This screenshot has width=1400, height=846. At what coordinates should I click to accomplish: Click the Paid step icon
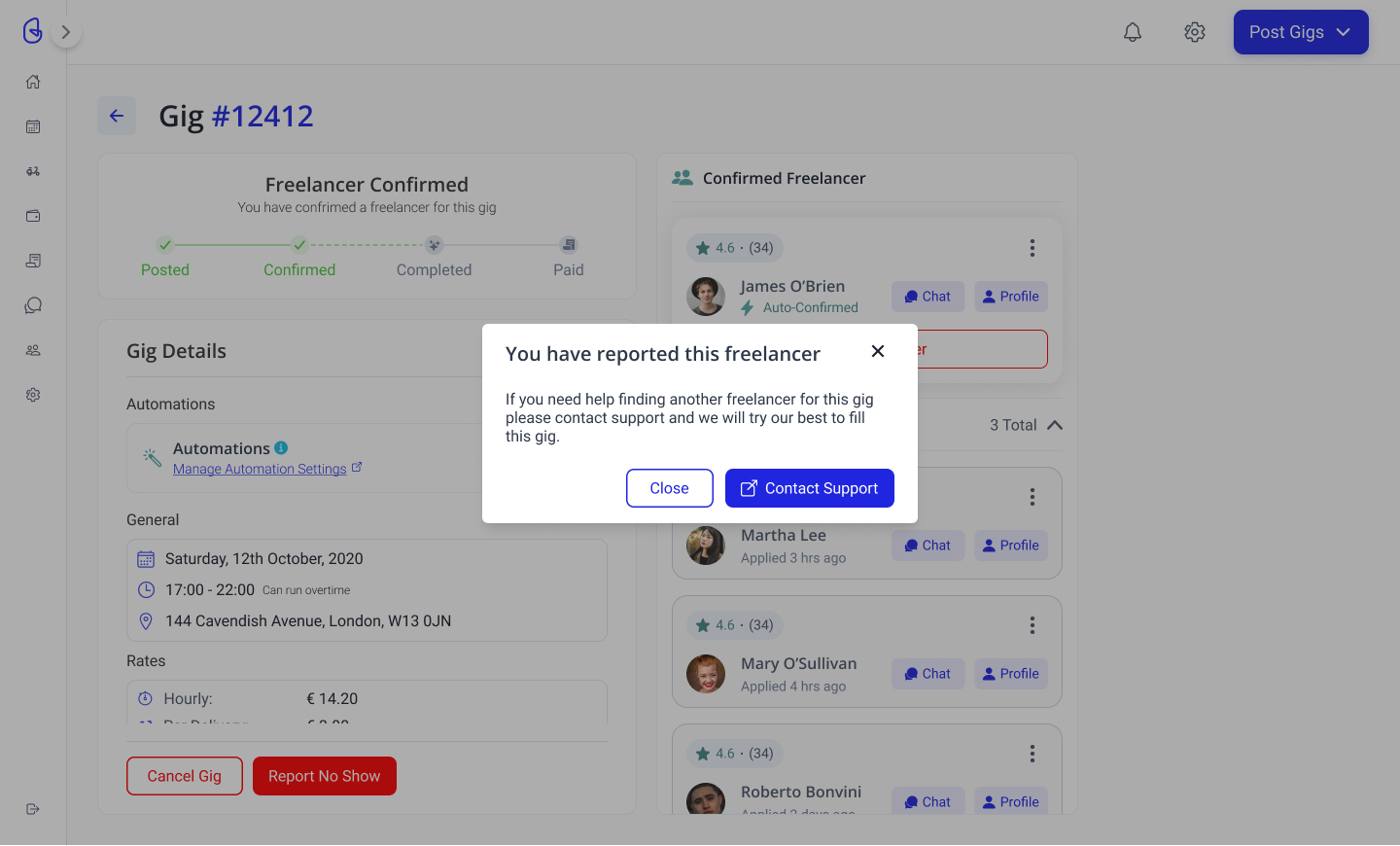569,245
